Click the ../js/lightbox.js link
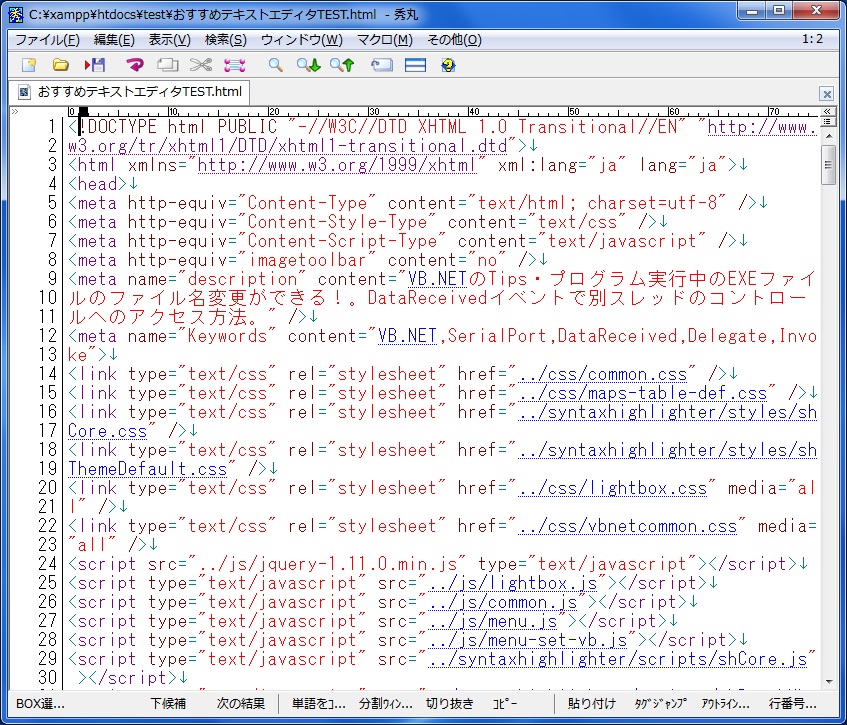This screenshot has width=847, height=725. tap(513, 583)
